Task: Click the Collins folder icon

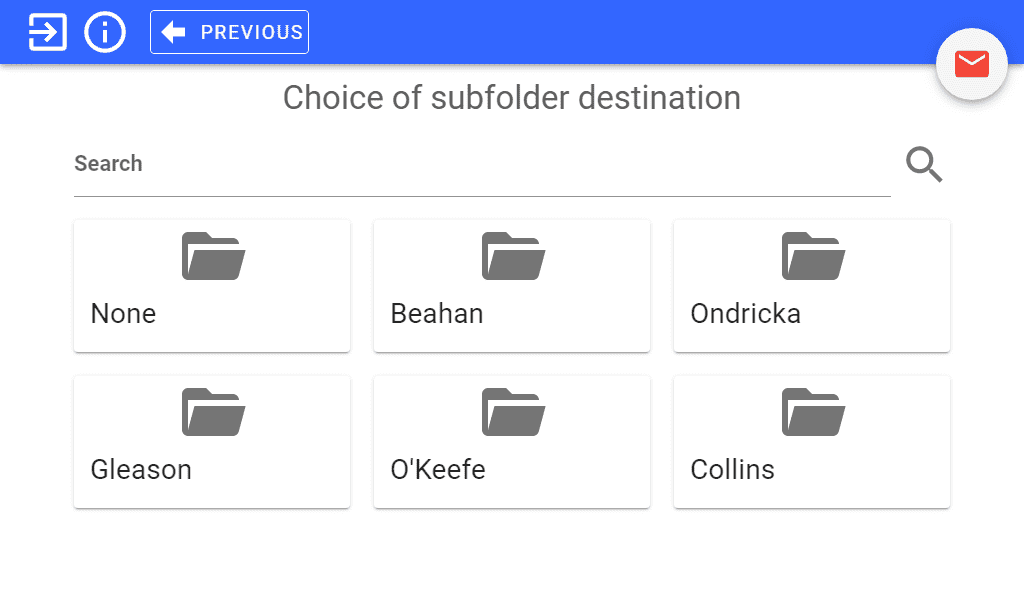Action: coord(813,412)
